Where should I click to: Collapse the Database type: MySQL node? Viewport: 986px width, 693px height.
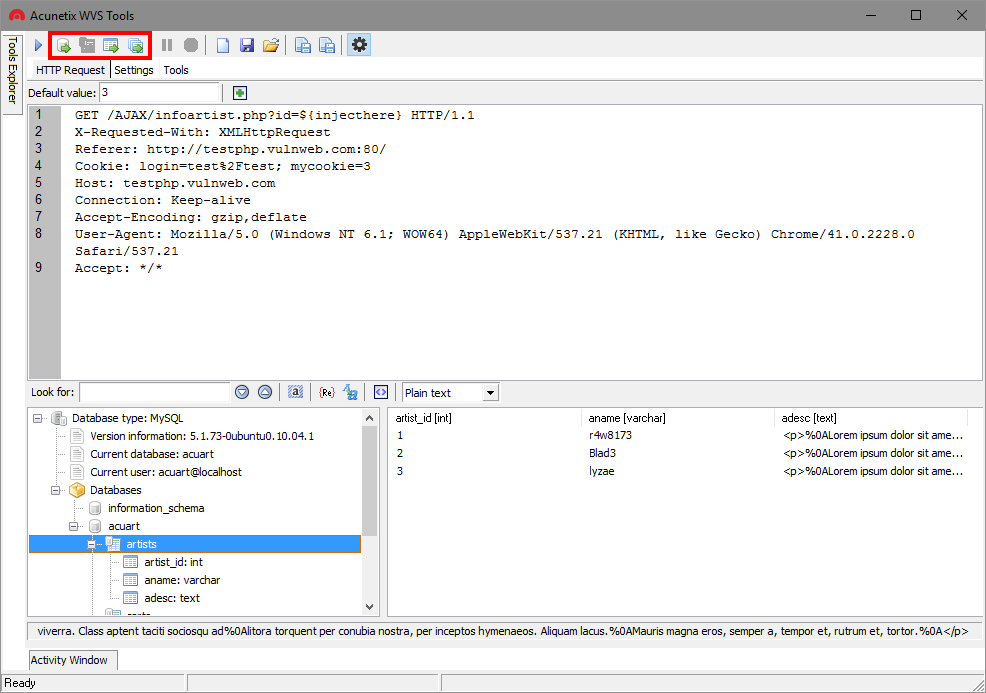click(38, 418)
